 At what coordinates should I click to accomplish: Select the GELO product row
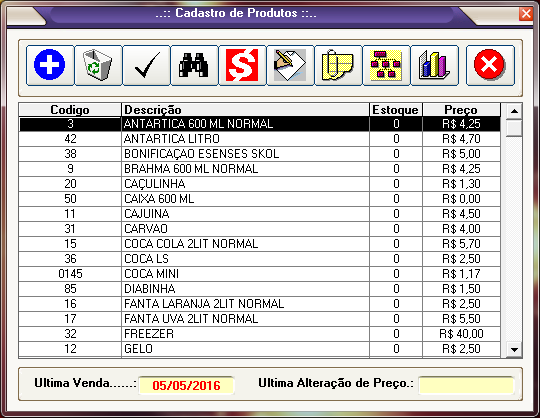tap(260, 349)
